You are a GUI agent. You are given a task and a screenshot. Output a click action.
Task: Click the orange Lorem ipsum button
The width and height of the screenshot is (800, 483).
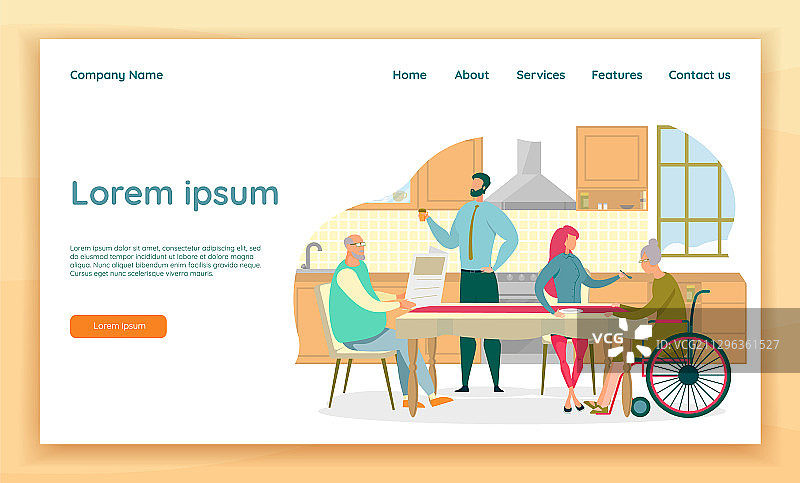tap(118, 326)
